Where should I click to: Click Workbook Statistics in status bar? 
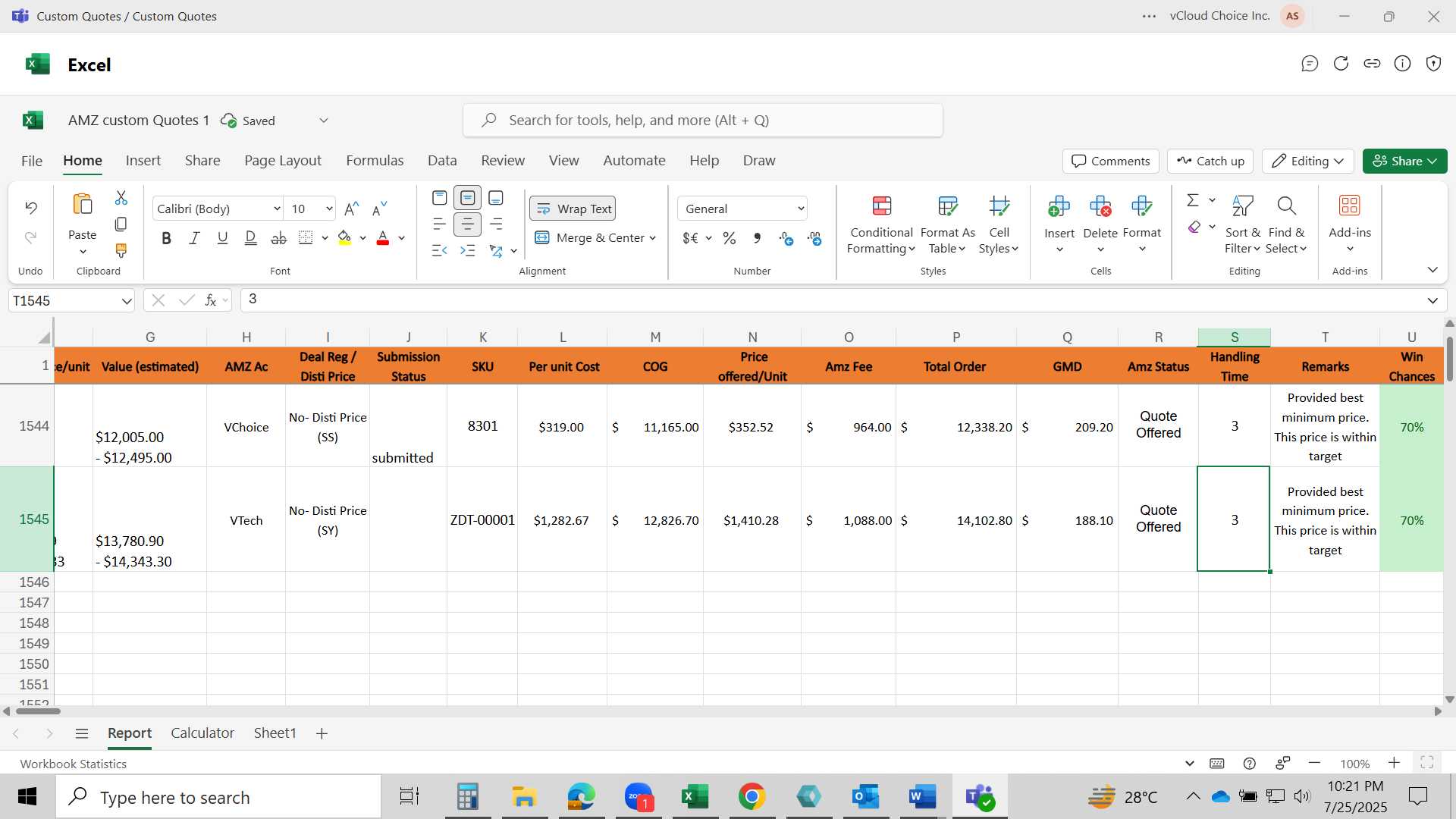[x=74, y=764]
